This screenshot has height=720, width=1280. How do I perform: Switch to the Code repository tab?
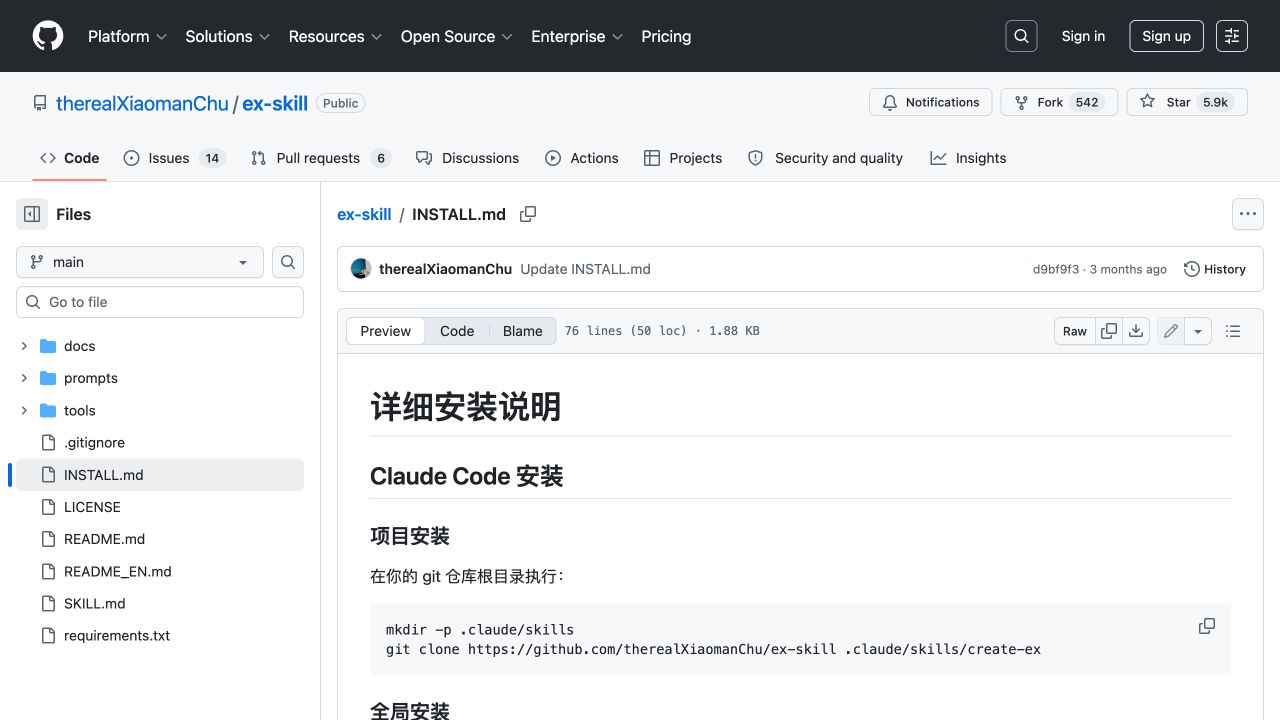70,158
